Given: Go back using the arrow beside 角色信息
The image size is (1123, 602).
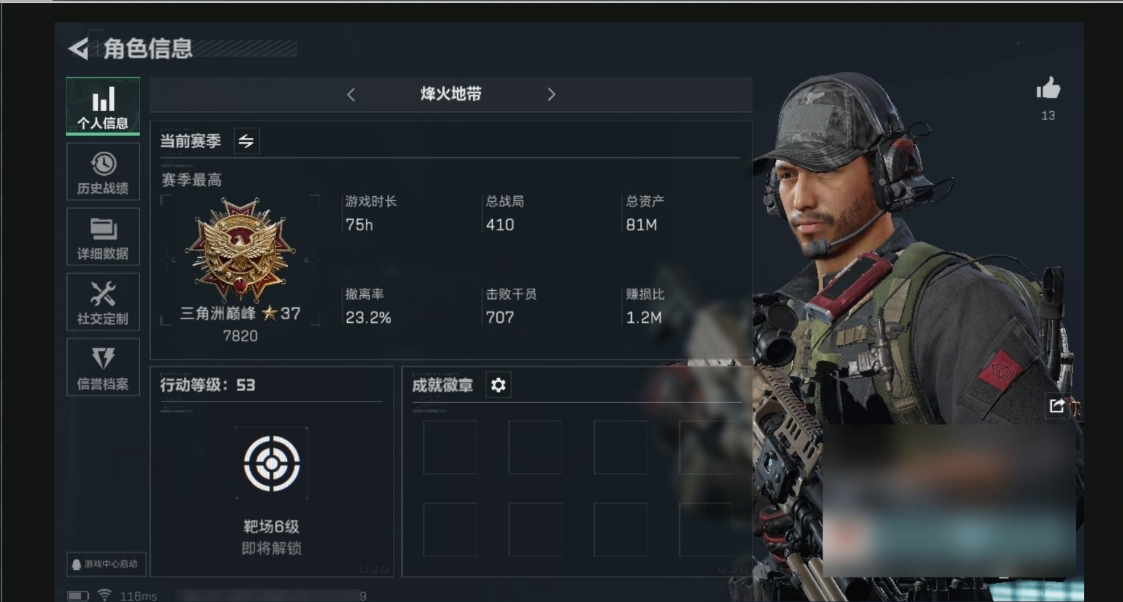Looking at the screenshot, I should 77,49.
